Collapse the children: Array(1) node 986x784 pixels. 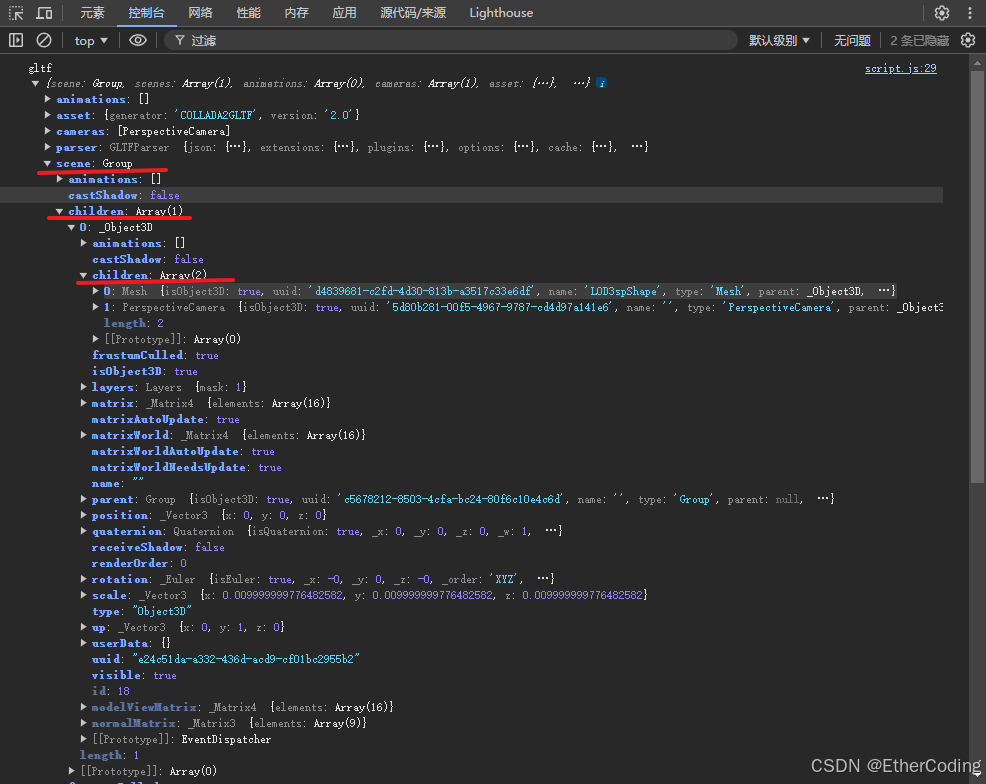tap(59, 211)
